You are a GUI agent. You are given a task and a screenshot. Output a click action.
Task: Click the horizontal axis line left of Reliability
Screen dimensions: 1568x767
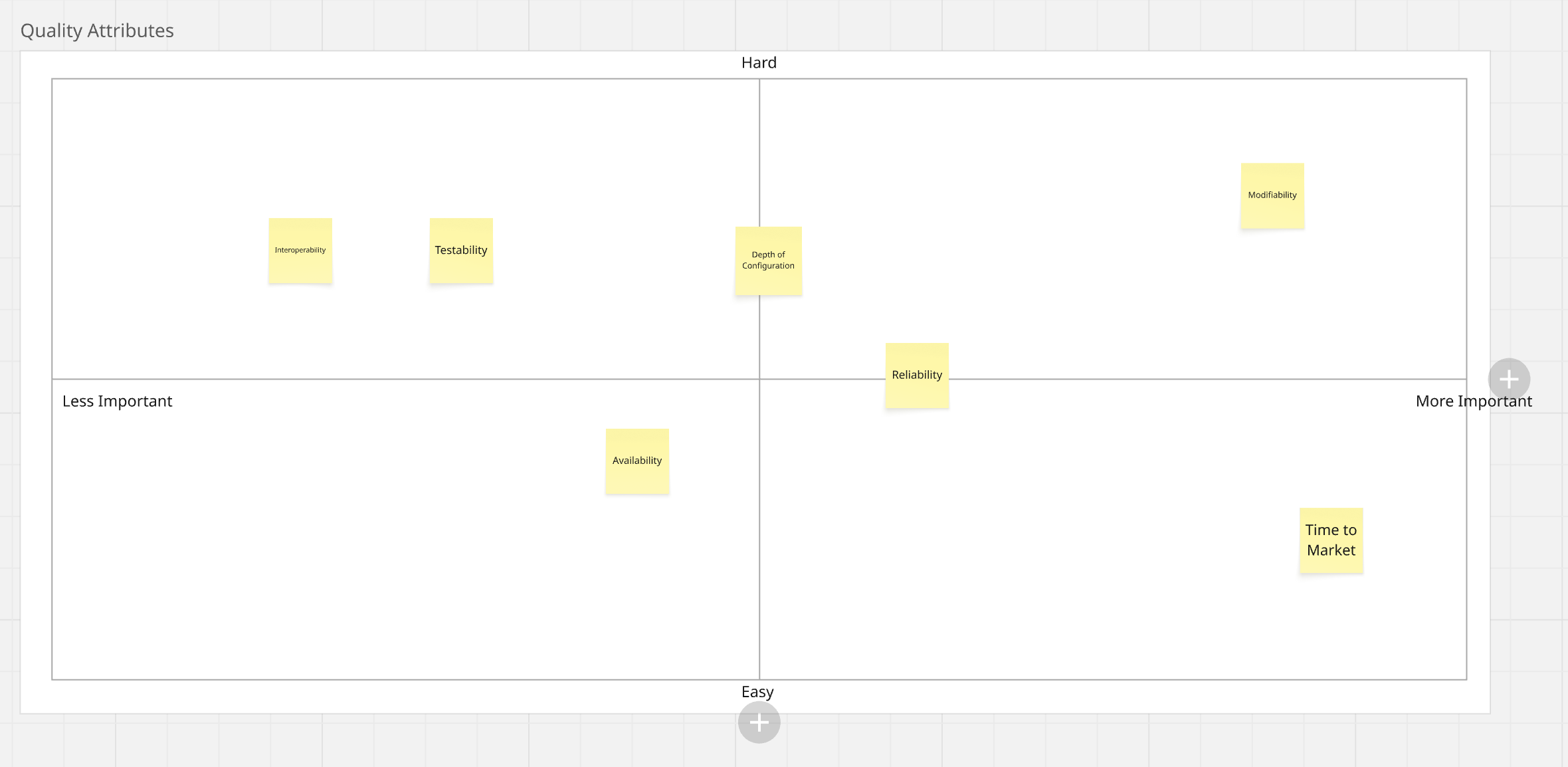[x=823, y=380]
